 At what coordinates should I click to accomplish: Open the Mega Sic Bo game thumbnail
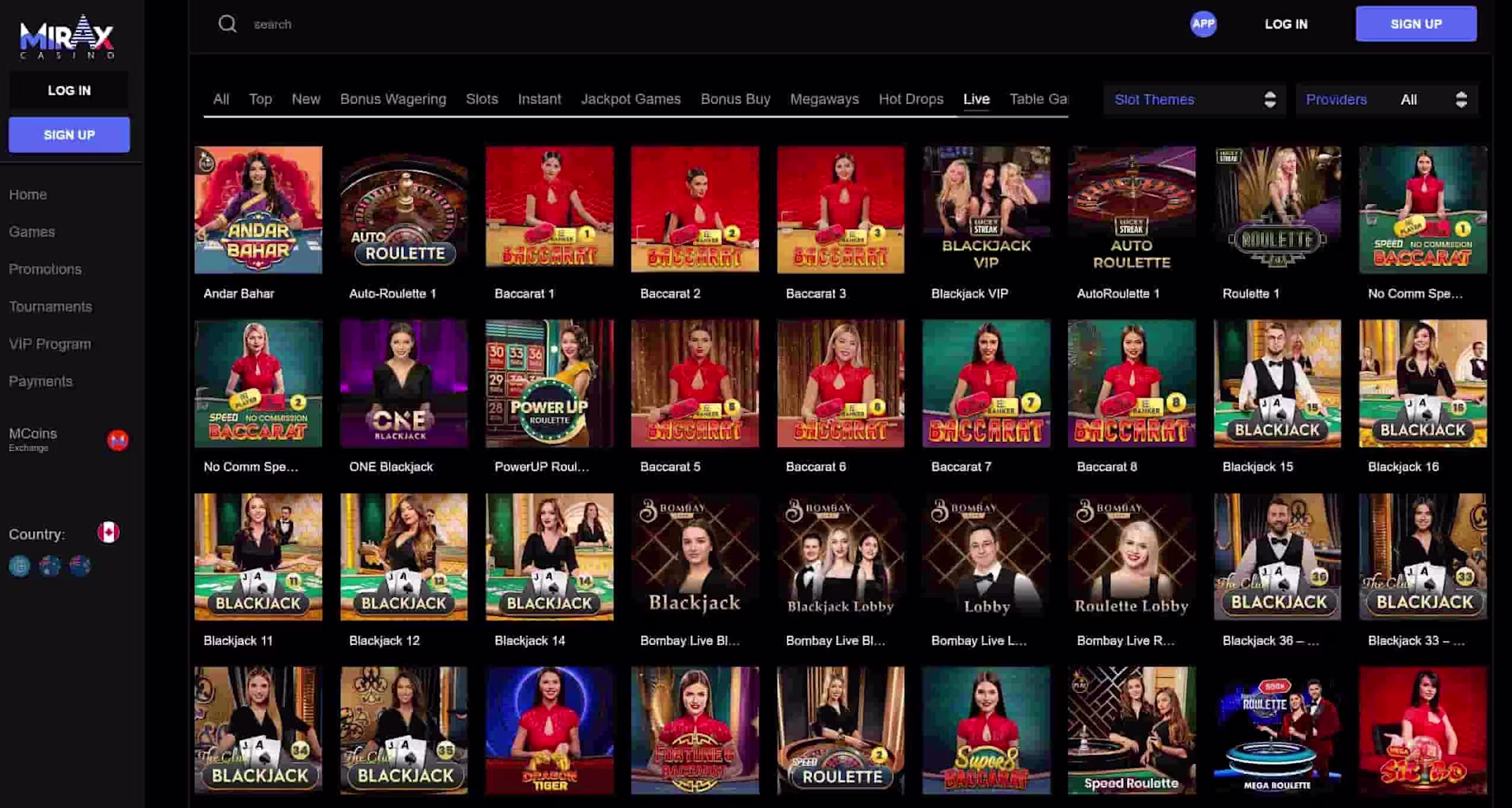[1423, 731]
